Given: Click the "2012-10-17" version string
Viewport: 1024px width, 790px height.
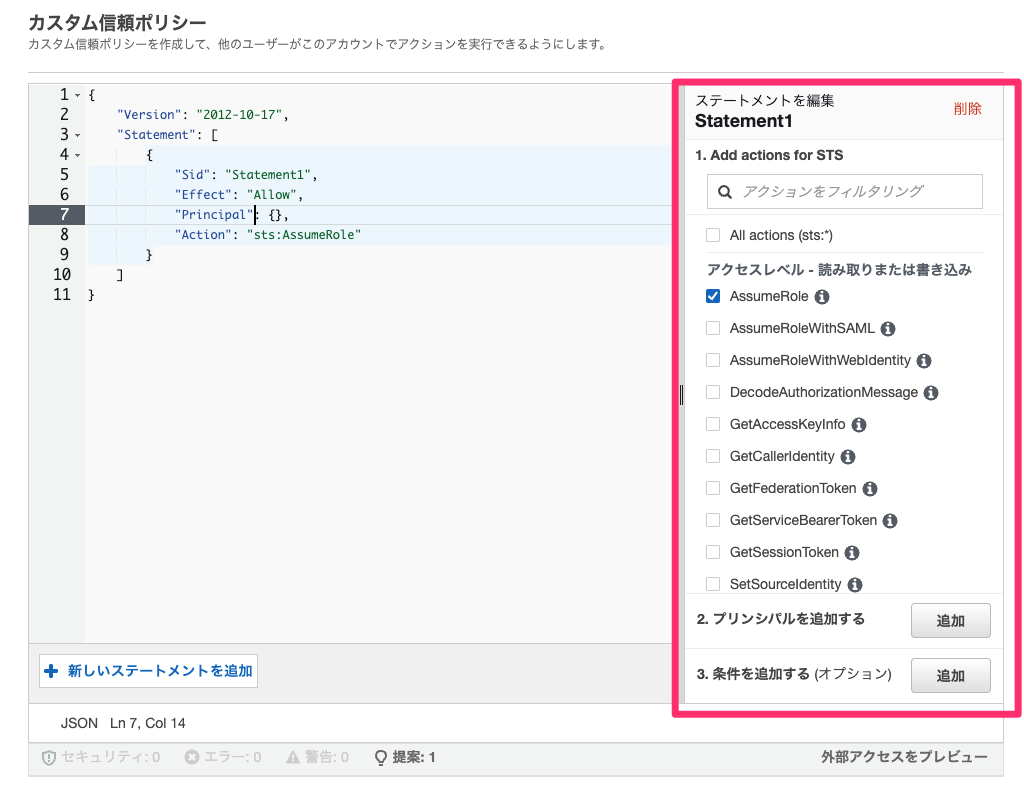Looking at the screenshot, I should (239, 115).
